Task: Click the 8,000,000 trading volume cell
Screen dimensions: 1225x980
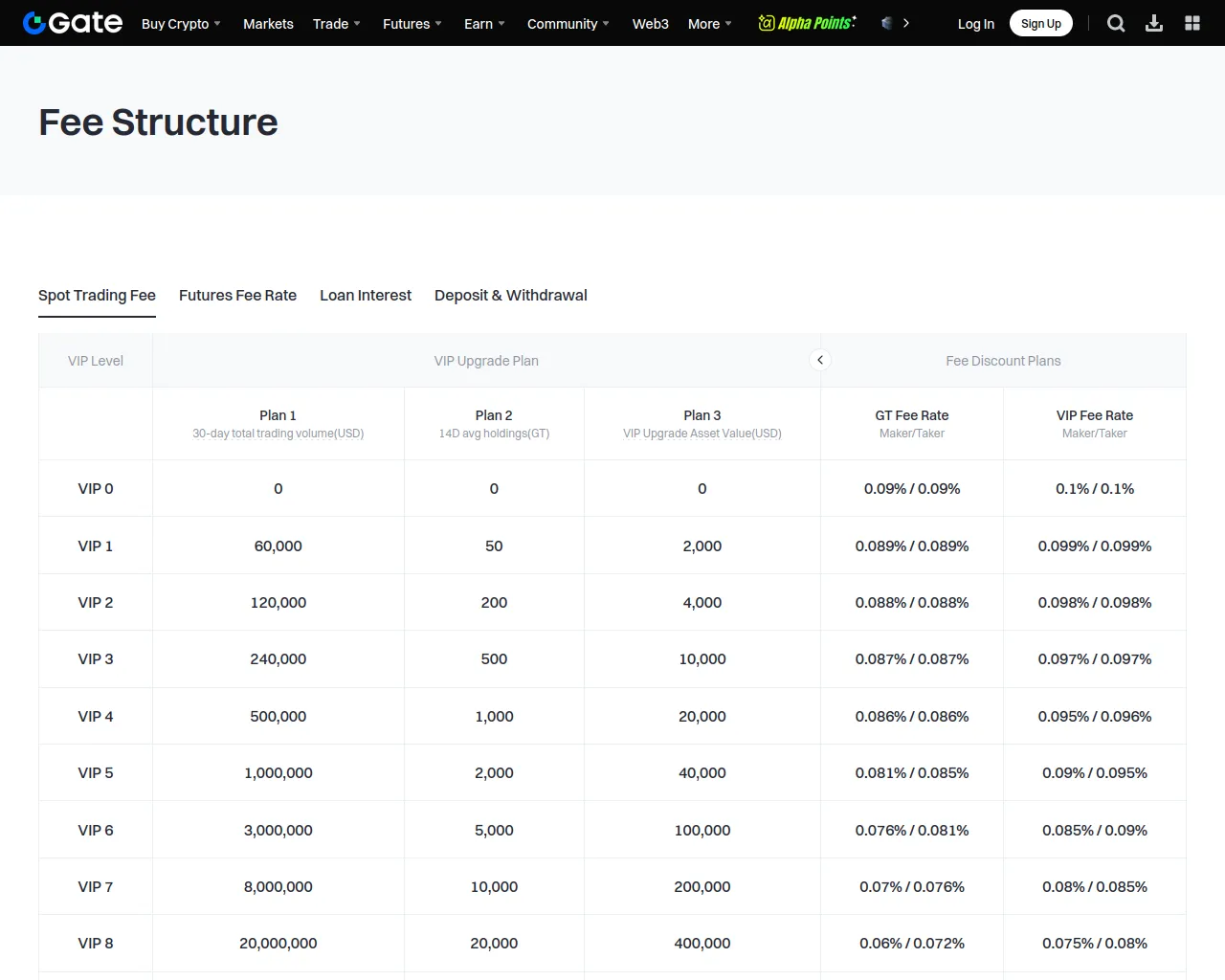Action: coord(278,887)
